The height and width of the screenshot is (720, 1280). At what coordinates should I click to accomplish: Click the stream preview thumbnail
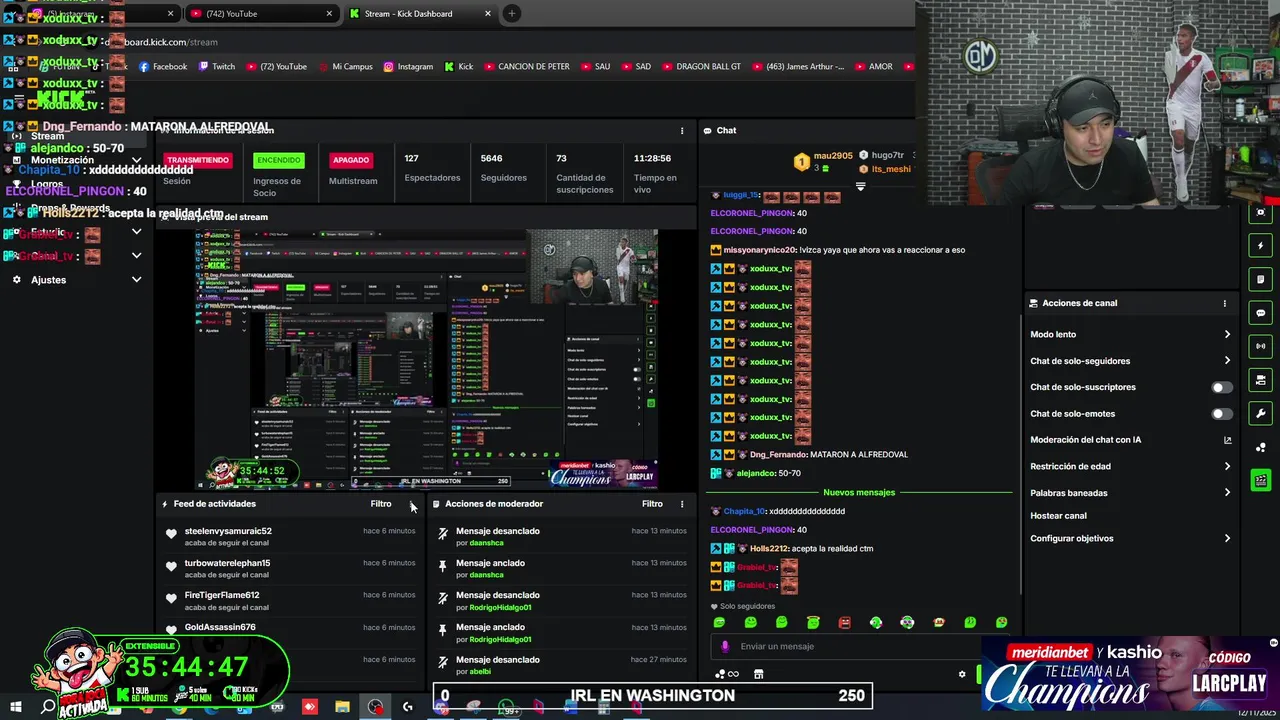coord(426,359)
